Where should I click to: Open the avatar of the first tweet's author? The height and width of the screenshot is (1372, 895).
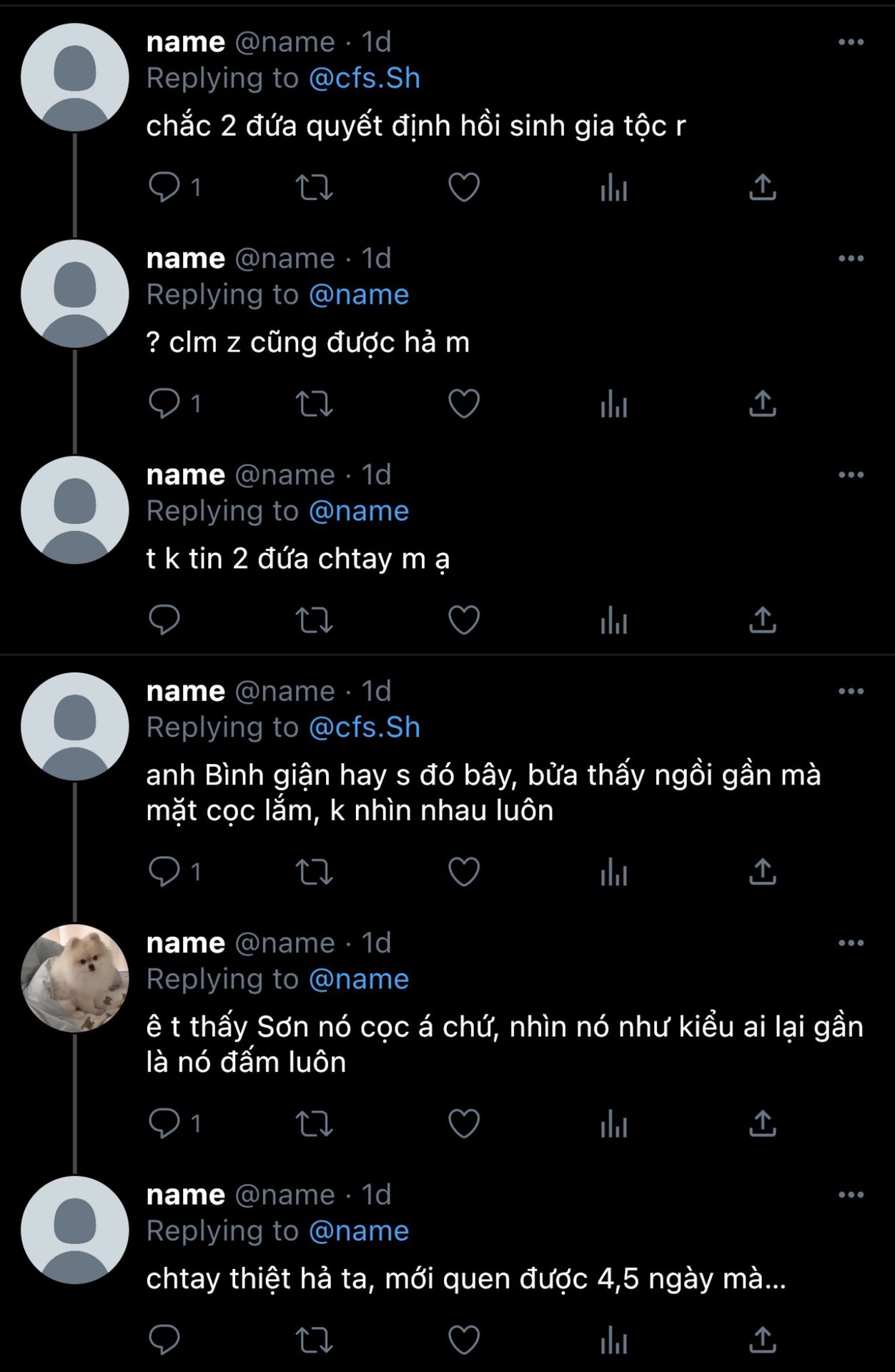(x=75, y=77)
